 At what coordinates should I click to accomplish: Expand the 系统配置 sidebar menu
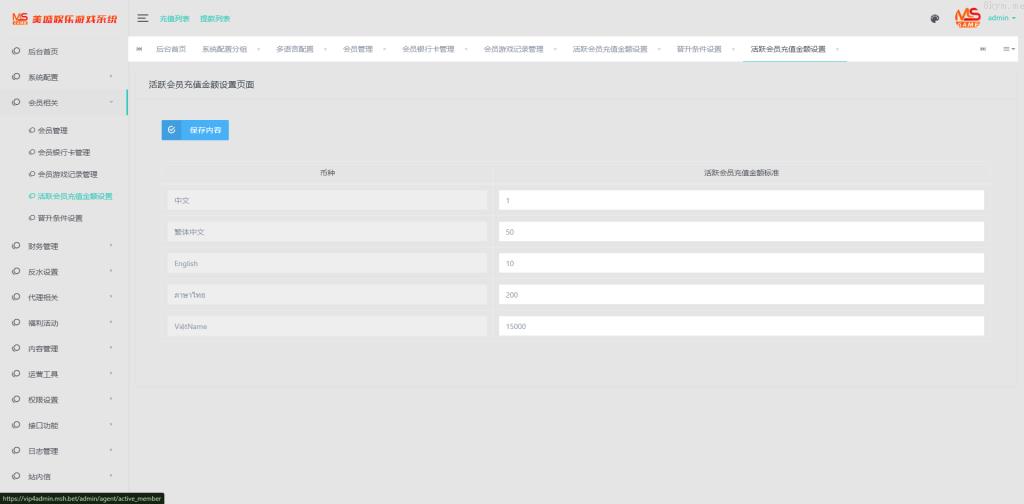pyautogui.click(x=62, y=77)
